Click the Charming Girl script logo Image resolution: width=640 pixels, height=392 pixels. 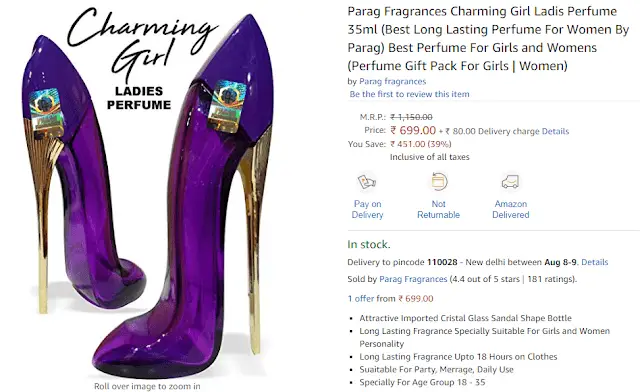(x=141, y=39)
